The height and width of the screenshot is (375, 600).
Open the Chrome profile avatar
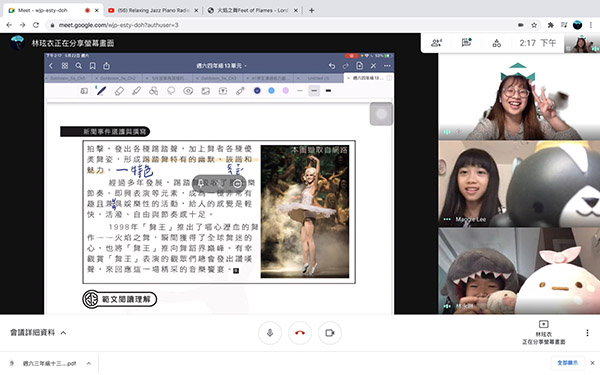click(x=577, y=25)
